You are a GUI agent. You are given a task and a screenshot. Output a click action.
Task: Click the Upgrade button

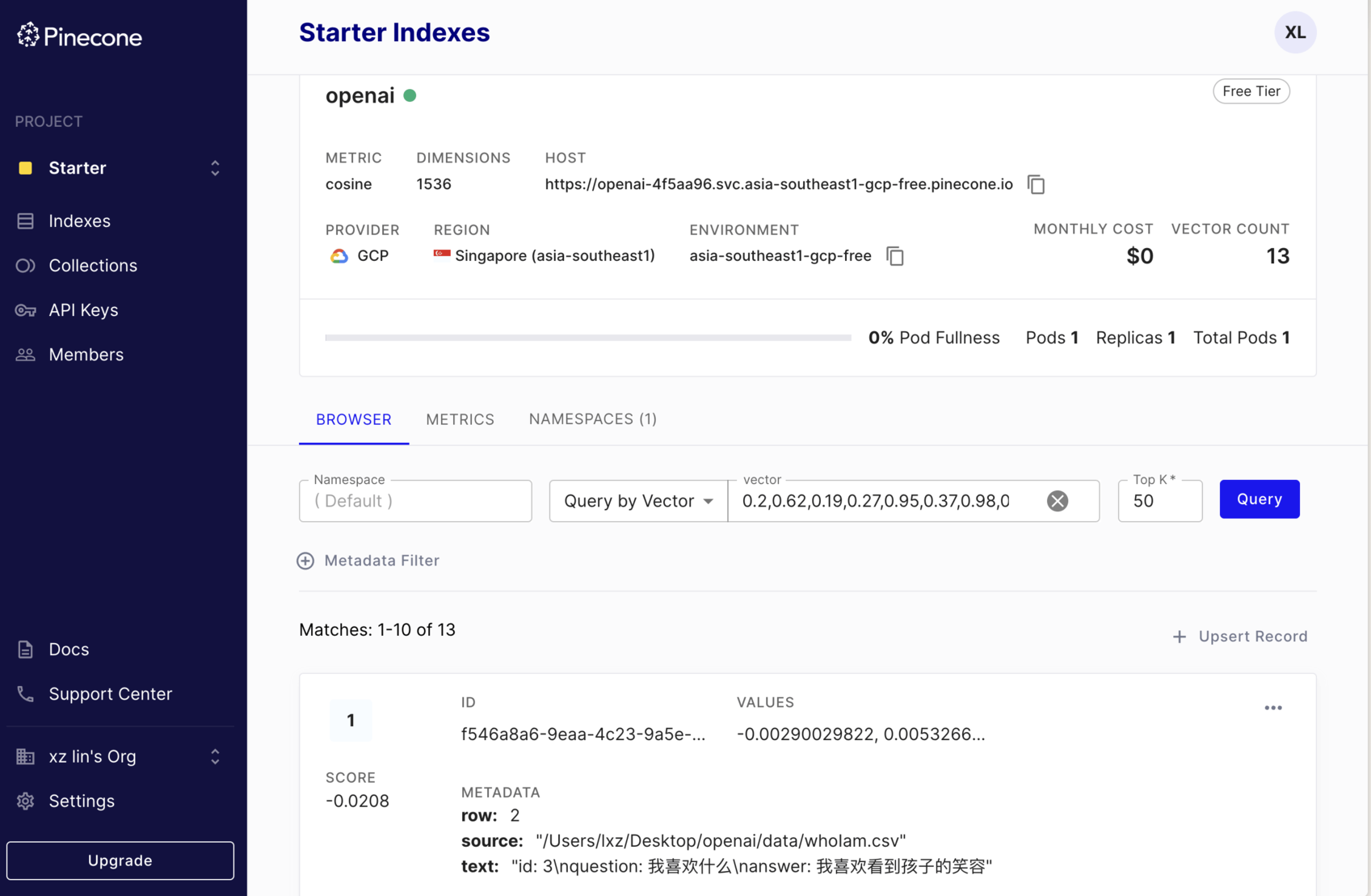(120, 860)
